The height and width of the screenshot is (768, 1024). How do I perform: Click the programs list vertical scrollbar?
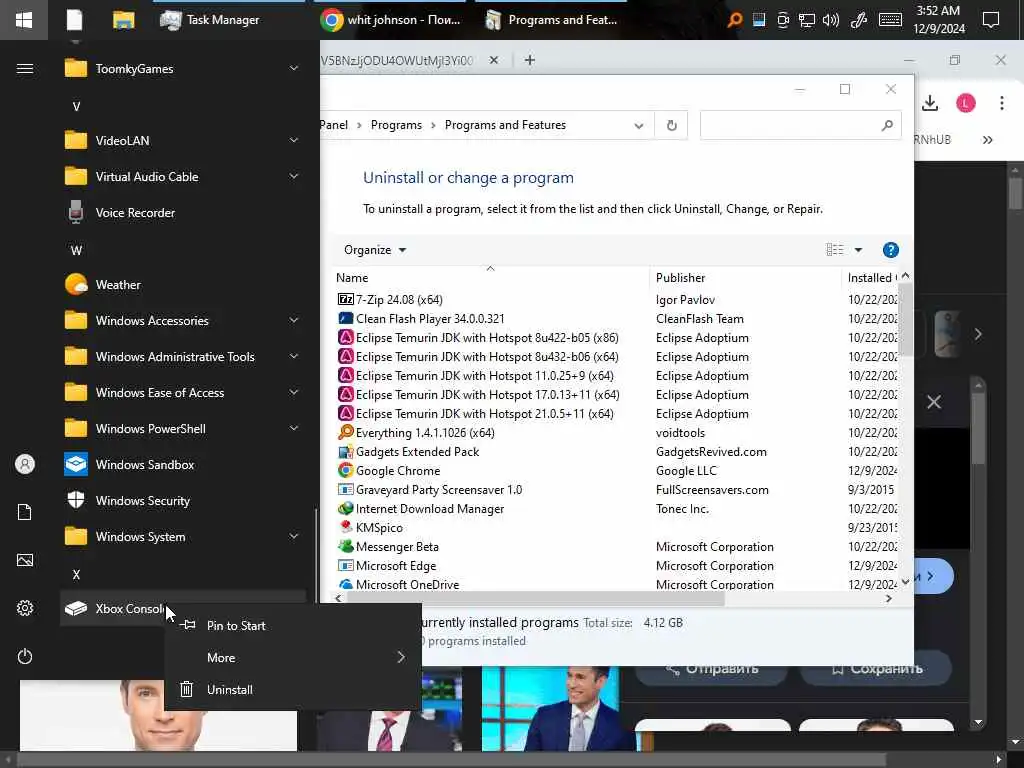[x=905, y=320]
